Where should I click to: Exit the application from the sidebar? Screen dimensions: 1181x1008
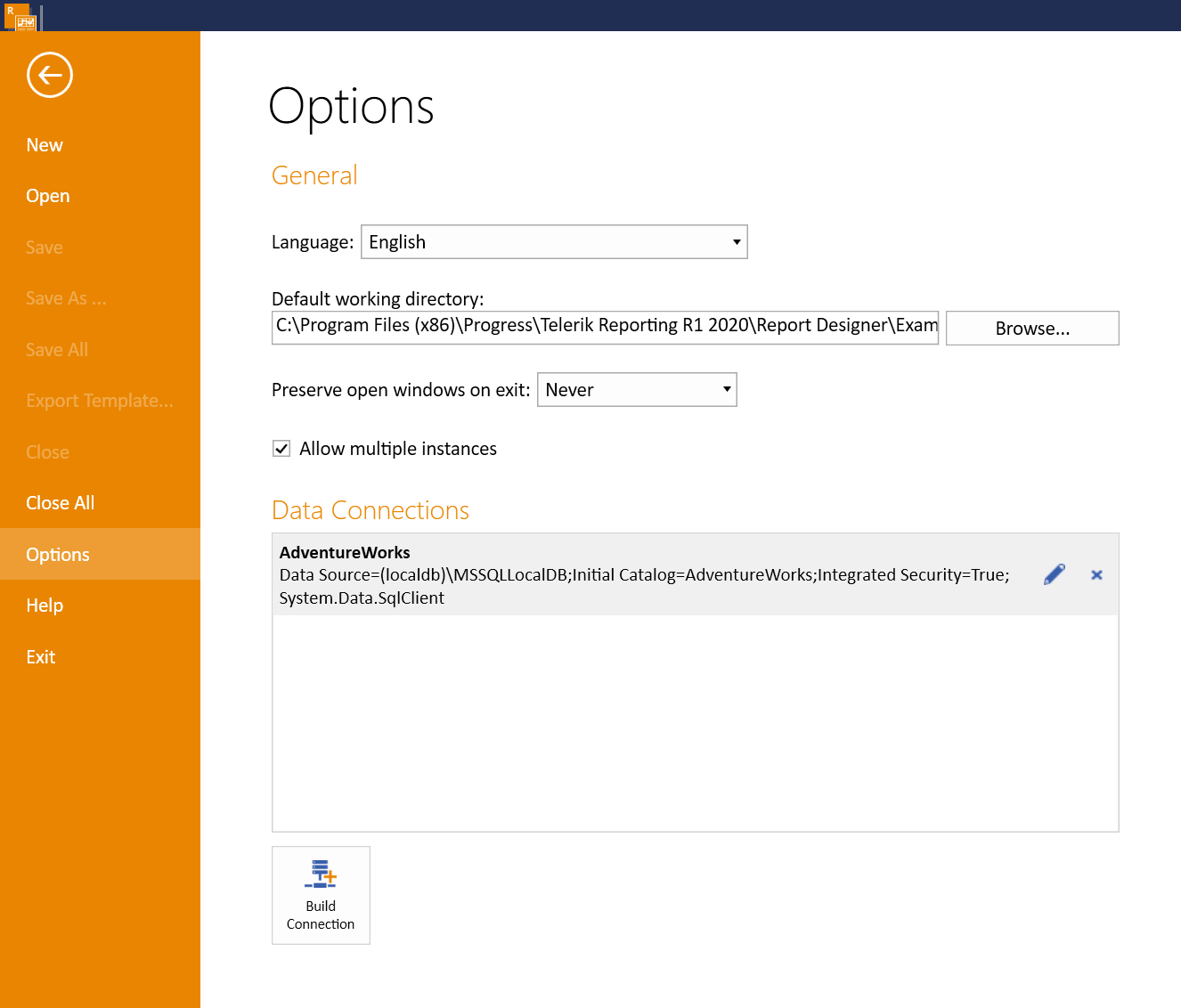(40, 656)
